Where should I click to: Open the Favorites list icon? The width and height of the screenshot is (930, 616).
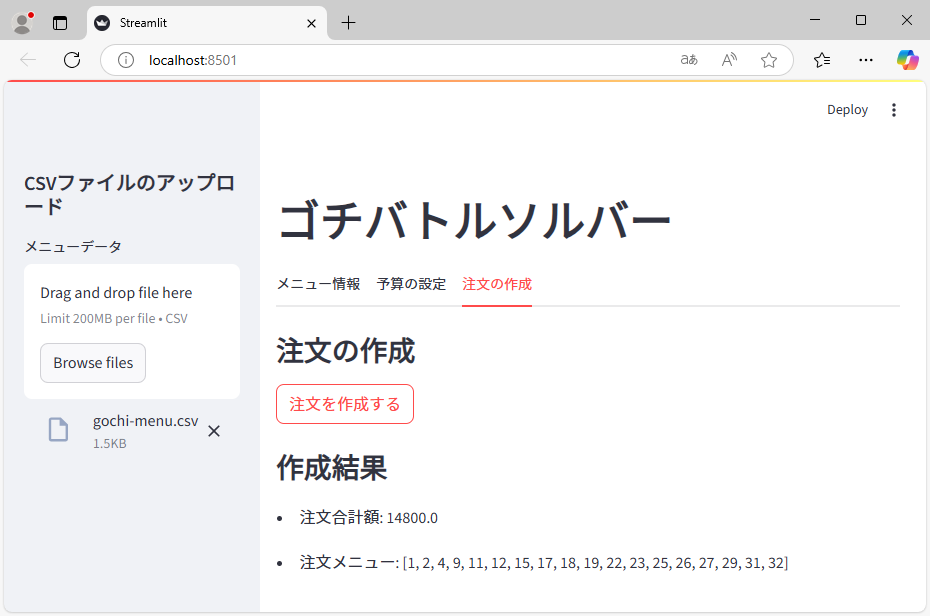[x=822, y=60]
